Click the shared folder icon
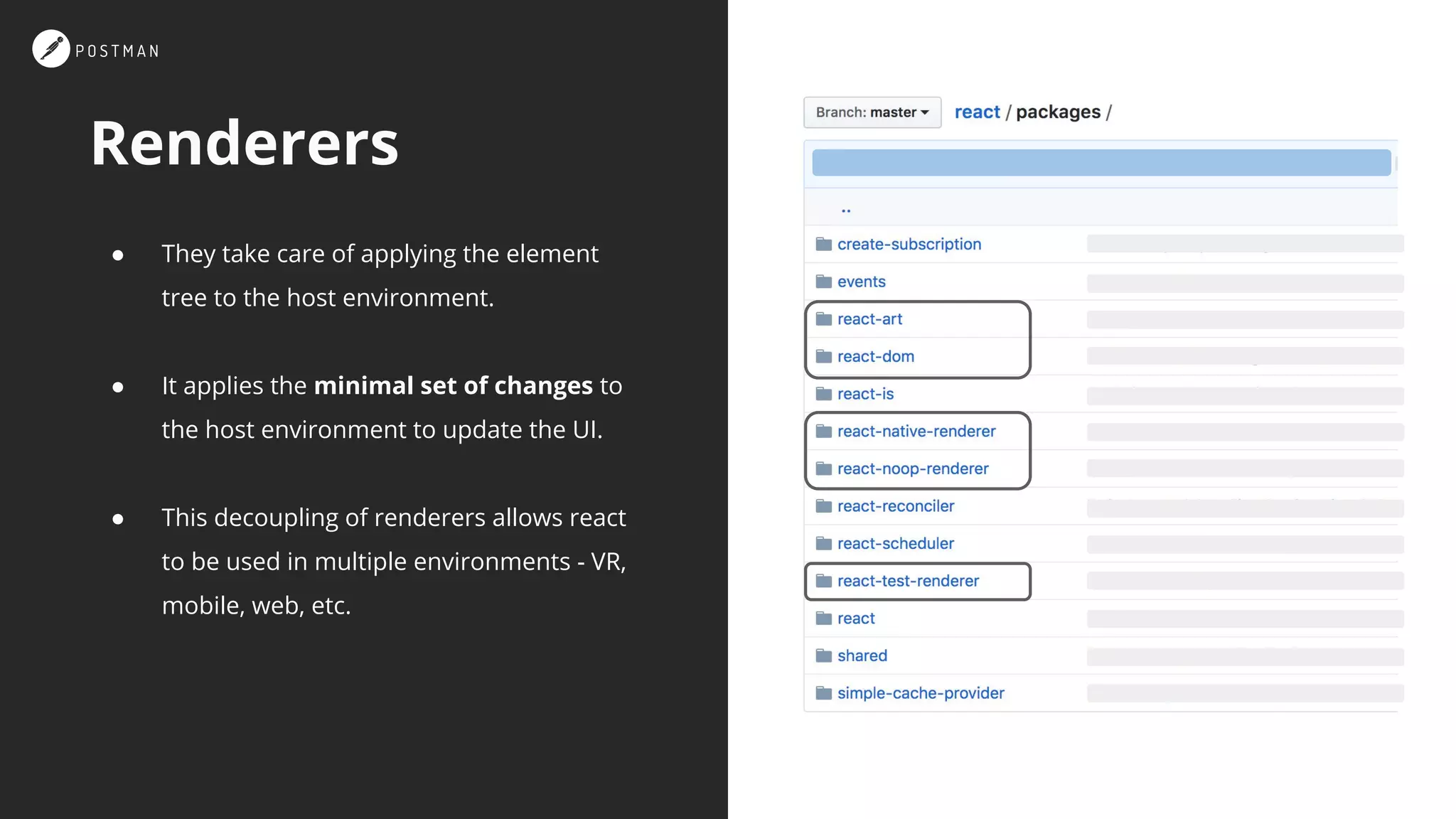1456x819 pixels. coord(824,655)
